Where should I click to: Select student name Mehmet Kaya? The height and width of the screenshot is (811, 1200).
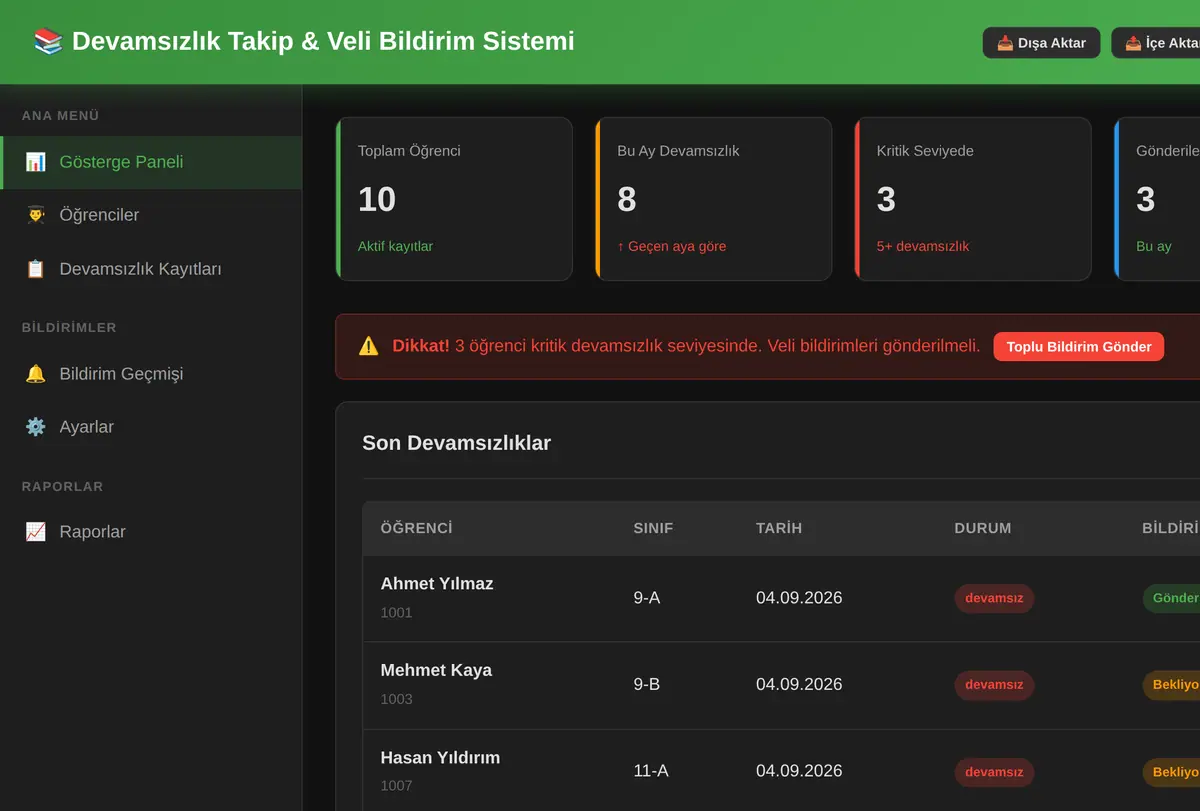pyautogui.click(x=436, y=670)
